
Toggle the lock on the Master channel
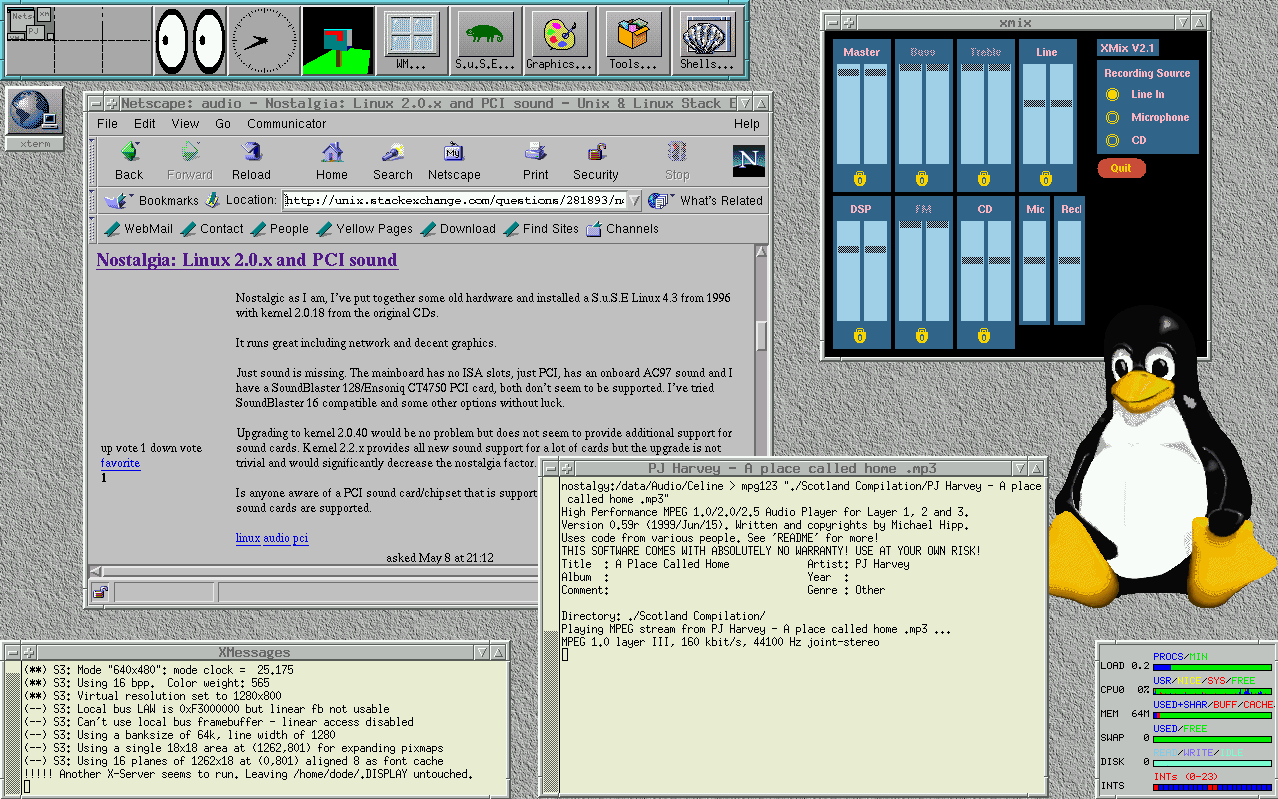coord(860,178)
